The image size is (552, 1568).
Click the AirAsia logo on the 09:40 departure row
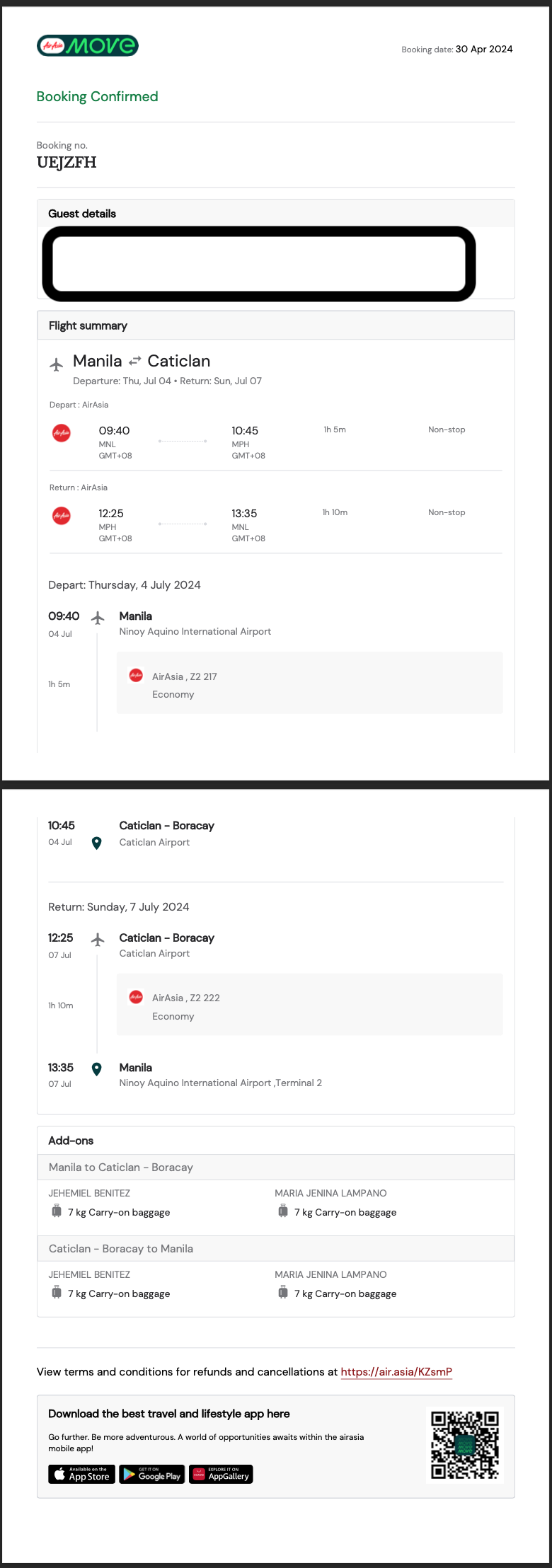(x=62, y=432)
